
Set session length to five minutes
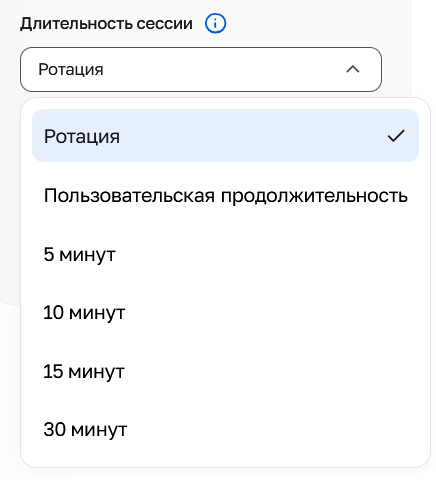pyautogui.click(x=225, y=254)
